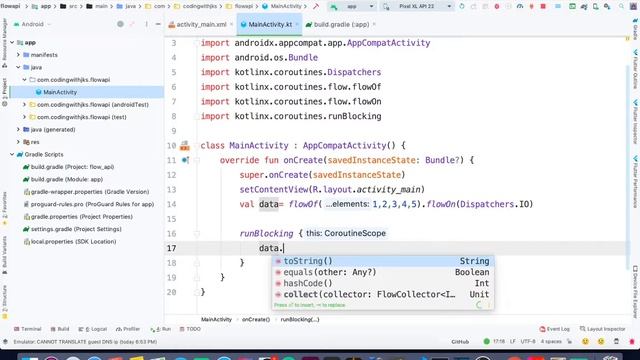Viewport: 640px width, 360px height.
Task: Open the Run tool window
Action: click(161, 329)
